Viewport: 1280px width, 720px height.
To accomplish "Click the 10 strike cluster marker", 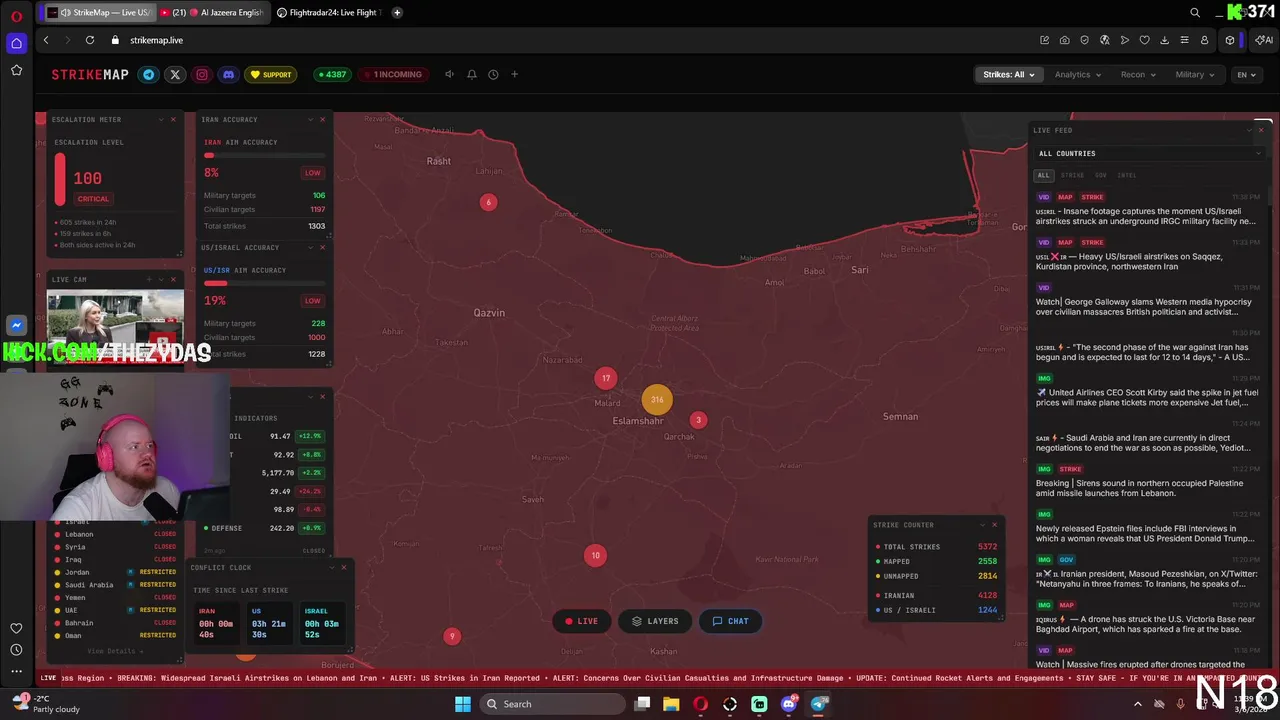I will (595, 555).
